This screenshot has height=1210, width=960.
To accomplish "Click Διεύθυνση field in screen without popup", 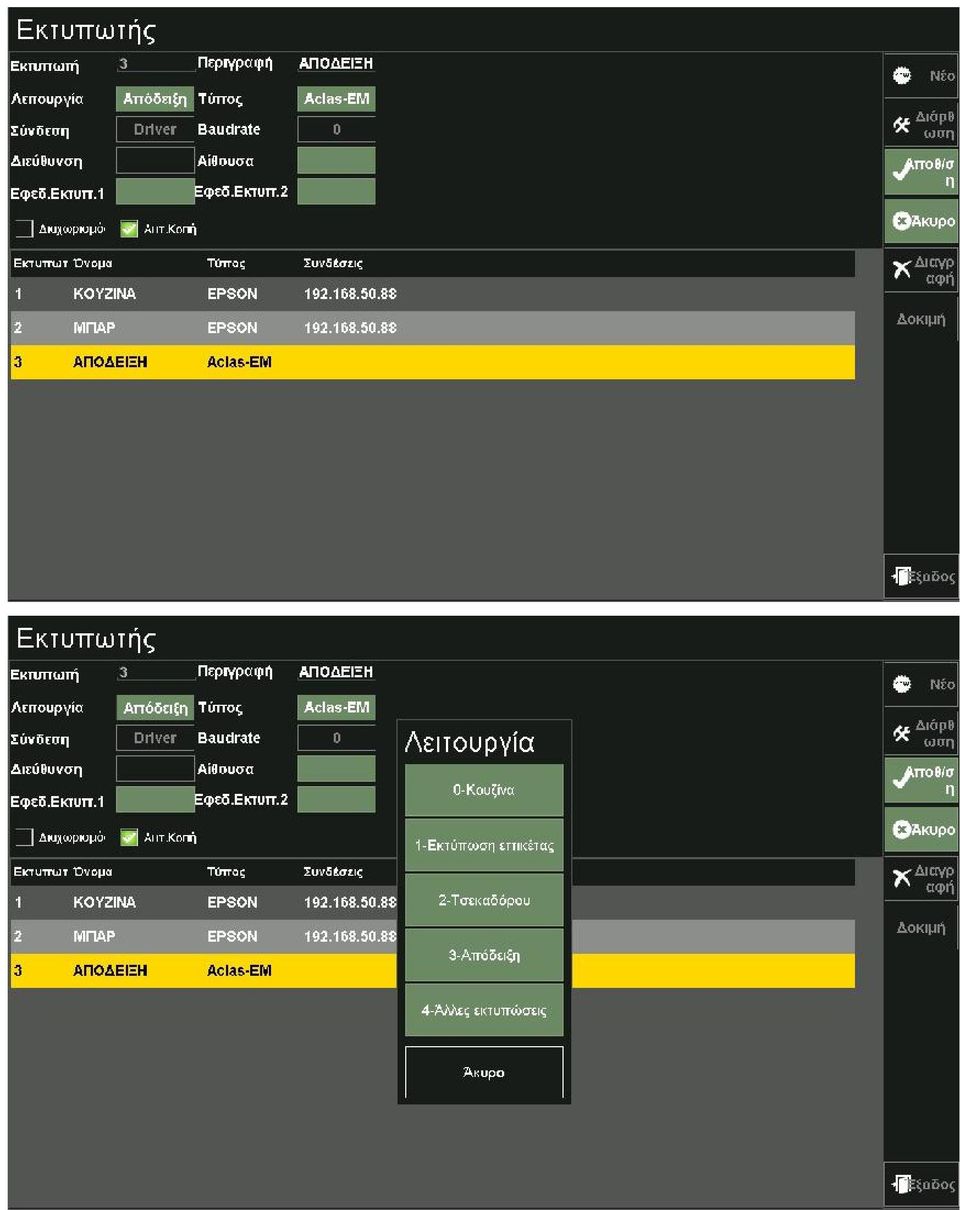I will [x=155, y=160].
